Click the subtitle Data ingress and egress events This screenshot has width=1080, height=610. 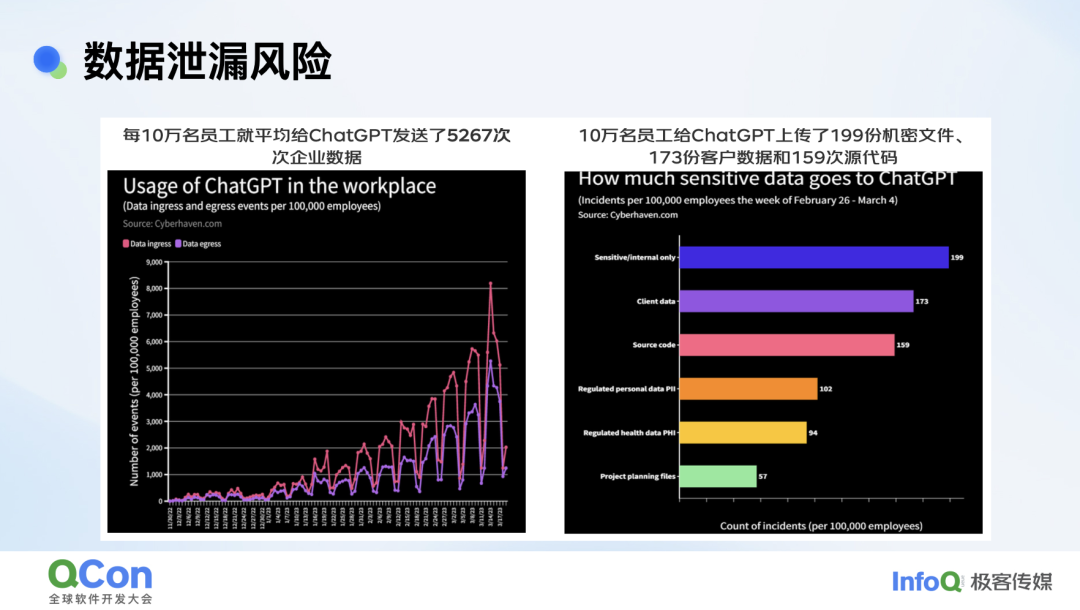(x=251, y=206)
